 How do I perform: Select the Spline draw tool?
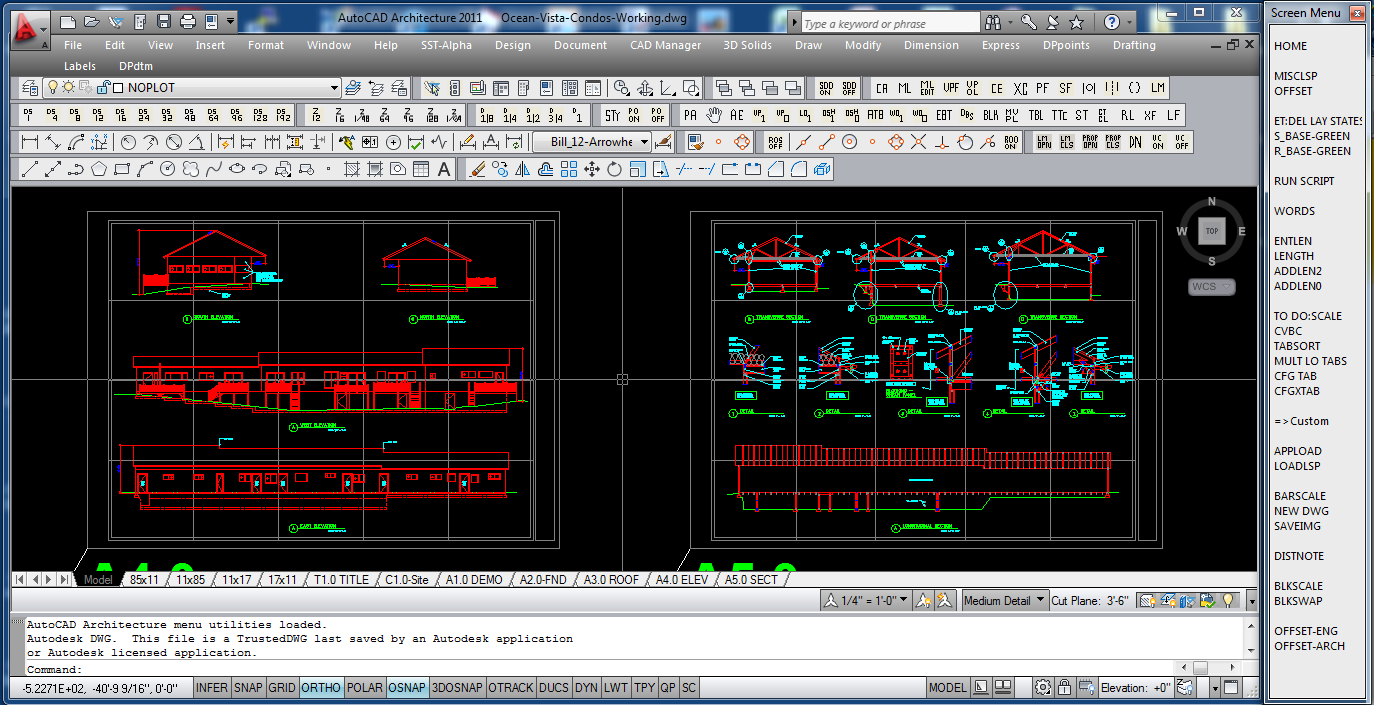click(214, 169)
